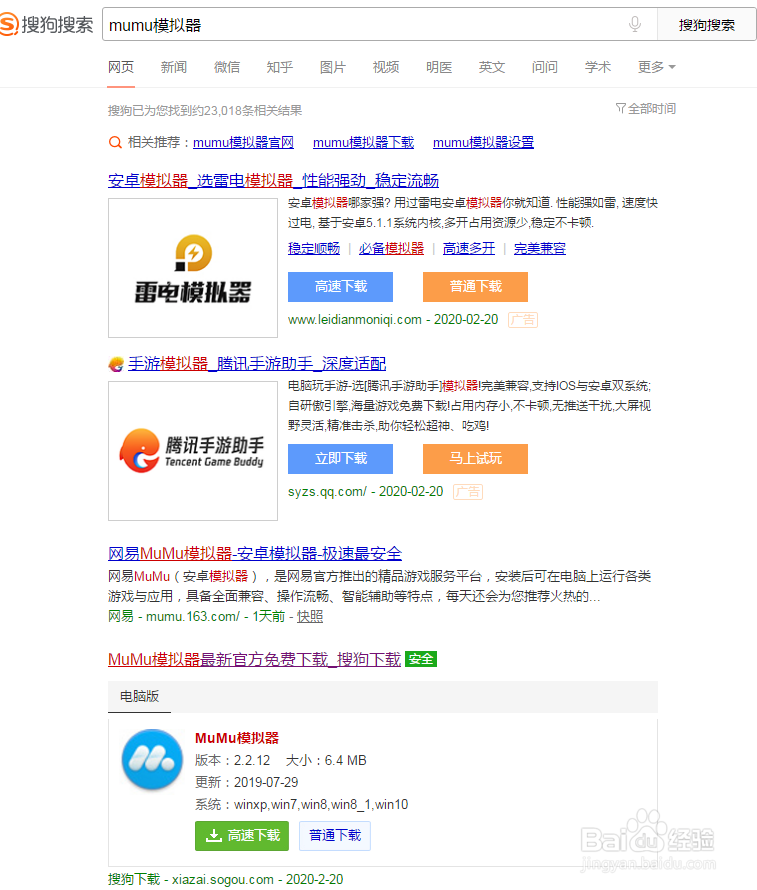Open the 高速多开 sublink

469,249
